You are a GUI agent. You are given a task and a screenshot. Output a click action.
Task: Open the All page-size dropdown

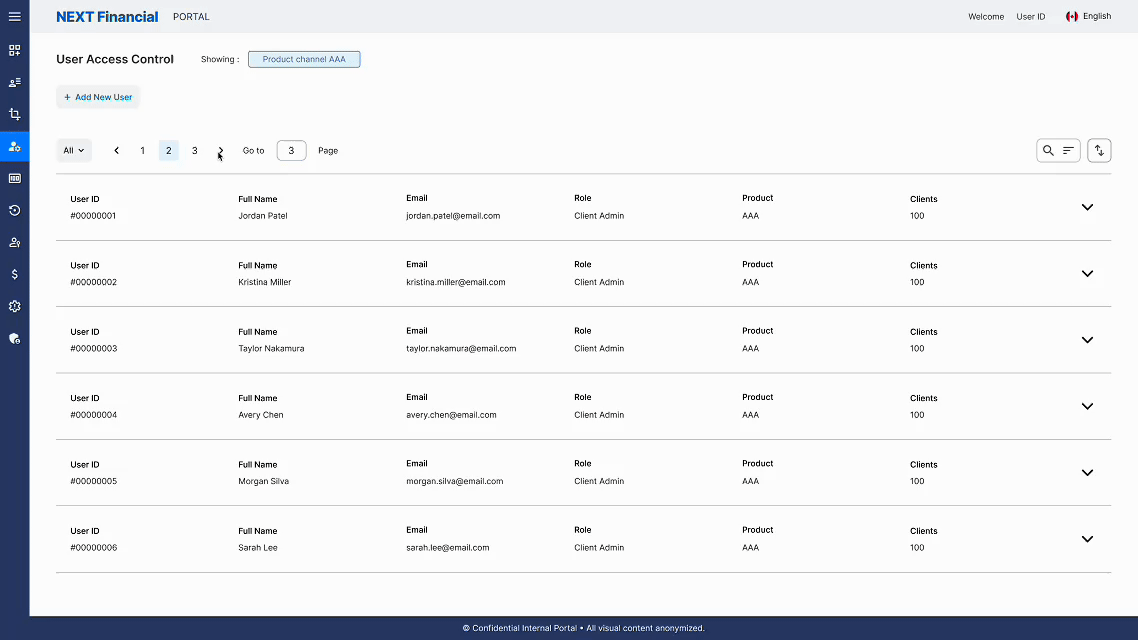click(74, 150)
